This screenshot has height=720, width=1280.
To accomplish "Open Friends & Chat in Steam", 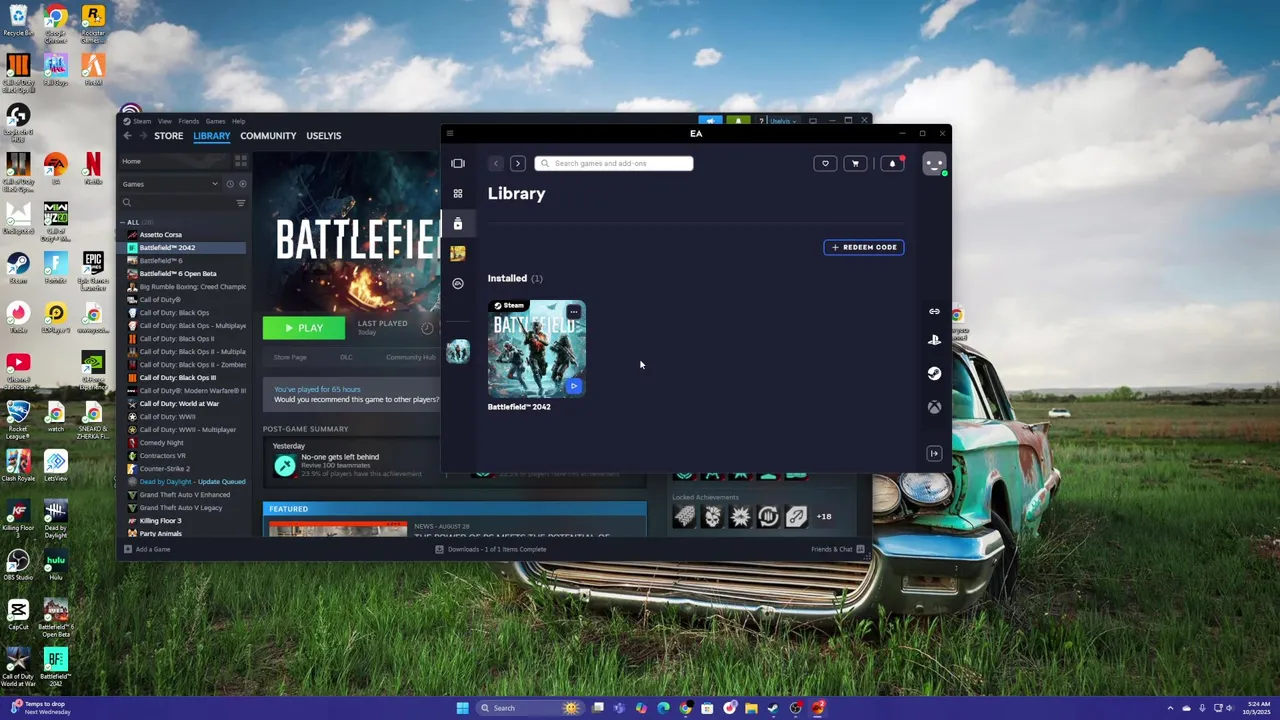I will tap(838, 549).
